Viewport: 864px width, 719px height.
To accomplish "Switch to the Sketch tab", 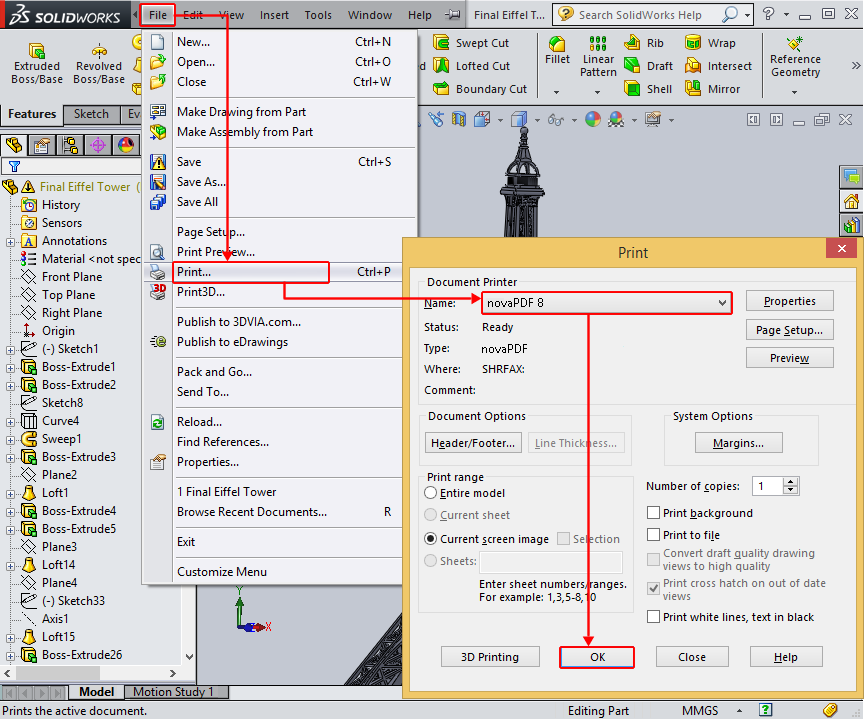I will point(91,114).
